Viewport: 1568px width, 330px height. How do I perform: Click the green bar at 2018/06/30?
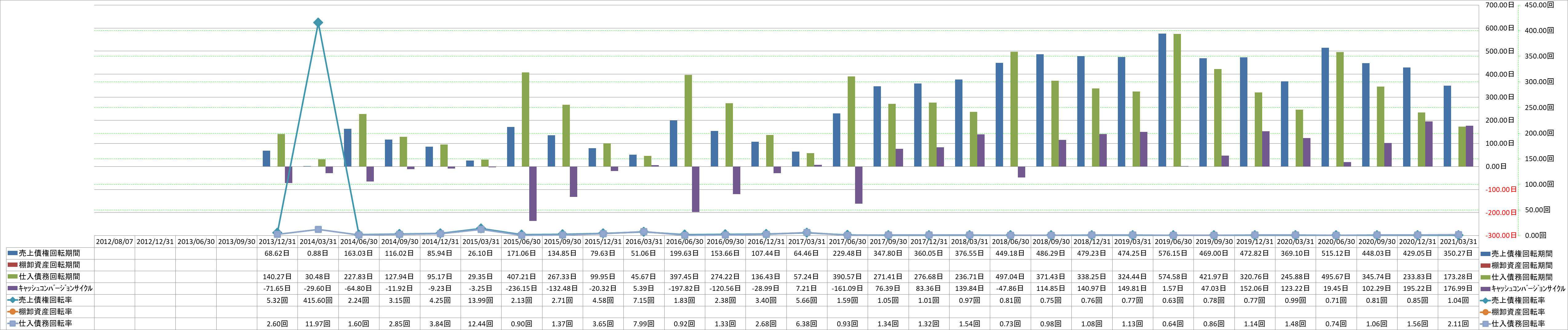[x=1014, y=109]
